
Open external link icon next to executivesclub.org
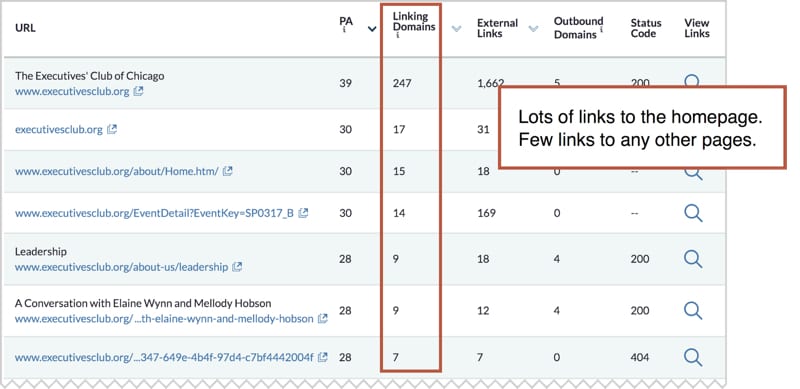(112, 130)
